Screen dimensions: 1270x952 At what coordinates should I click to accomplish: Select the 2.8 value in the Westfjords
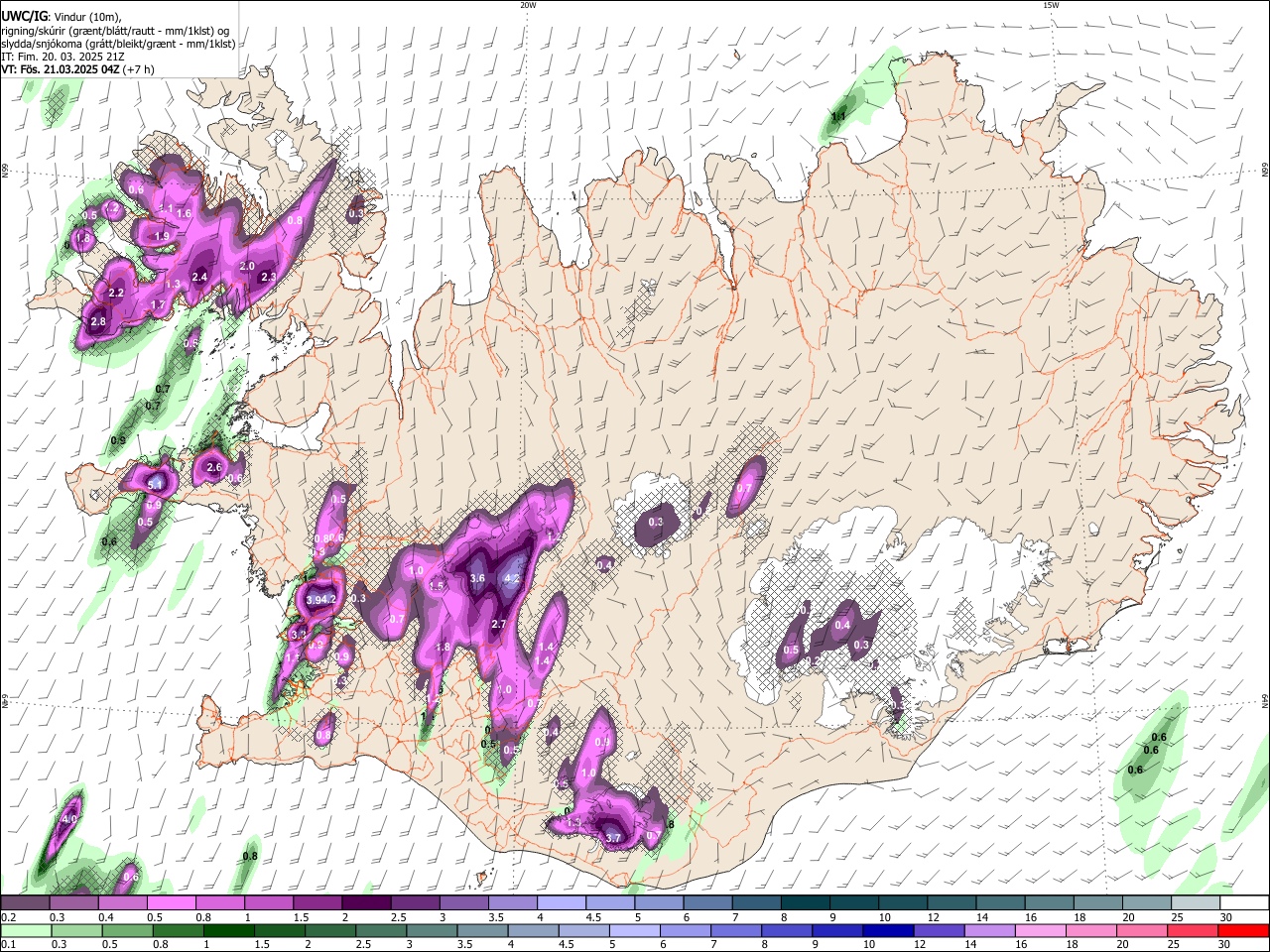coord(98,321)
